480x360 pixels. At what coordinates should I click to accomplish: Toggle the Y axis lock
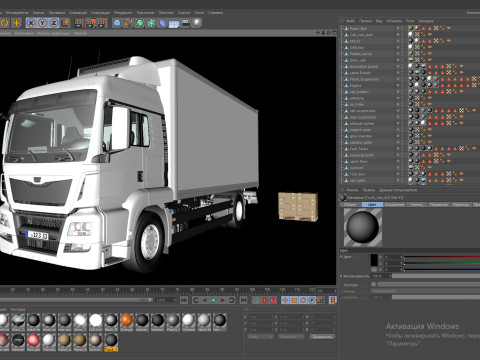tap(42, 23)
